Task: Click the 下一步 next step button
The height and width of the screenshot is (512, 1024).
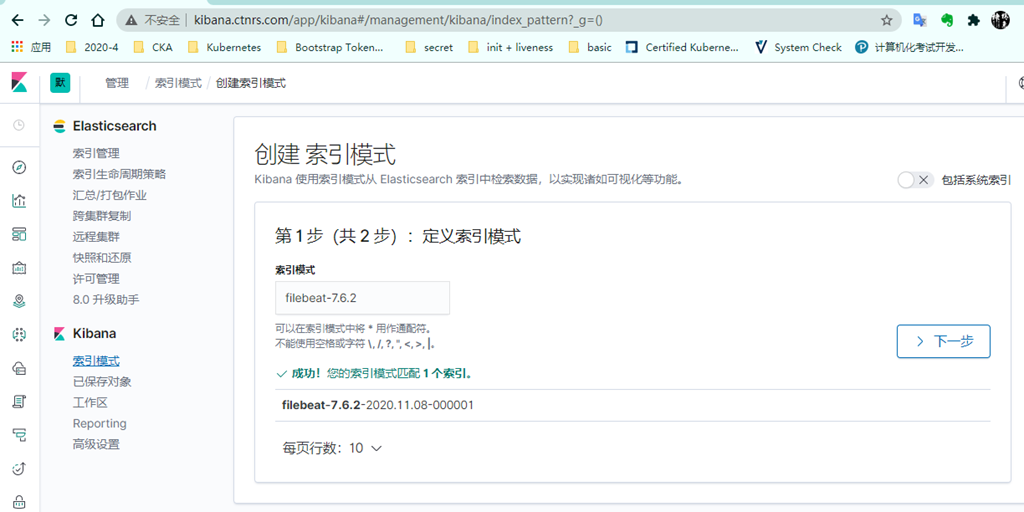Action: coord(944,341)
